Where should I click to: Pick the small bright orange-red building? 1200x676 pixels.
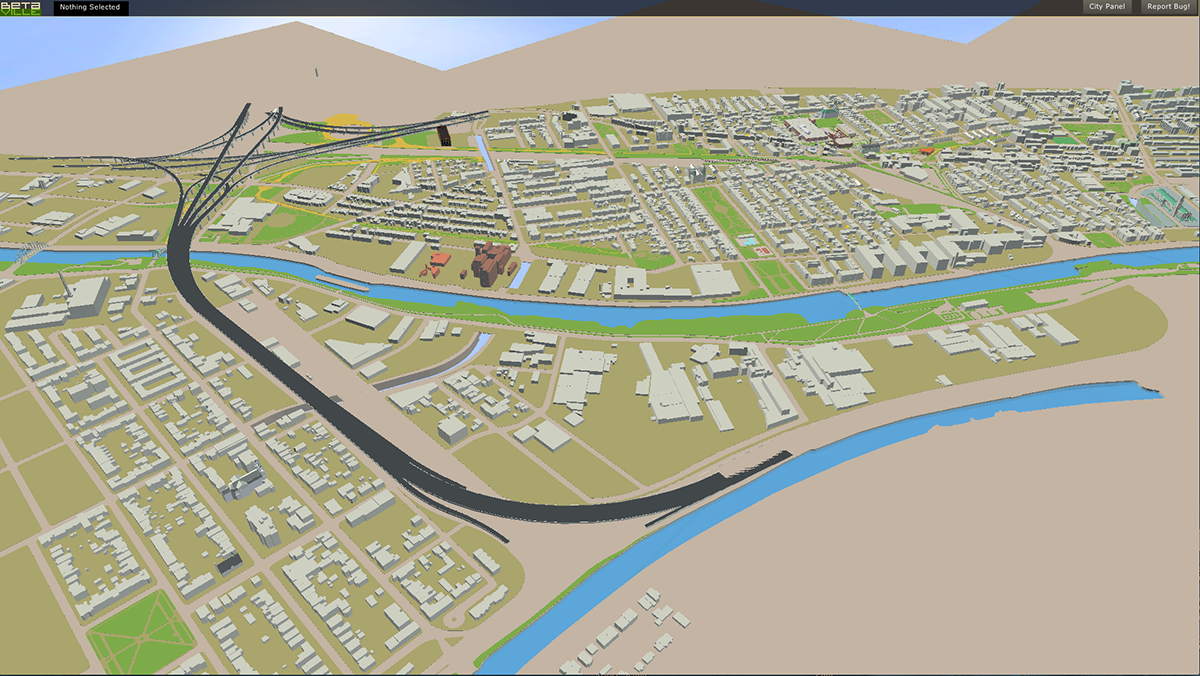pyautogui.click(x=926, y=151)
